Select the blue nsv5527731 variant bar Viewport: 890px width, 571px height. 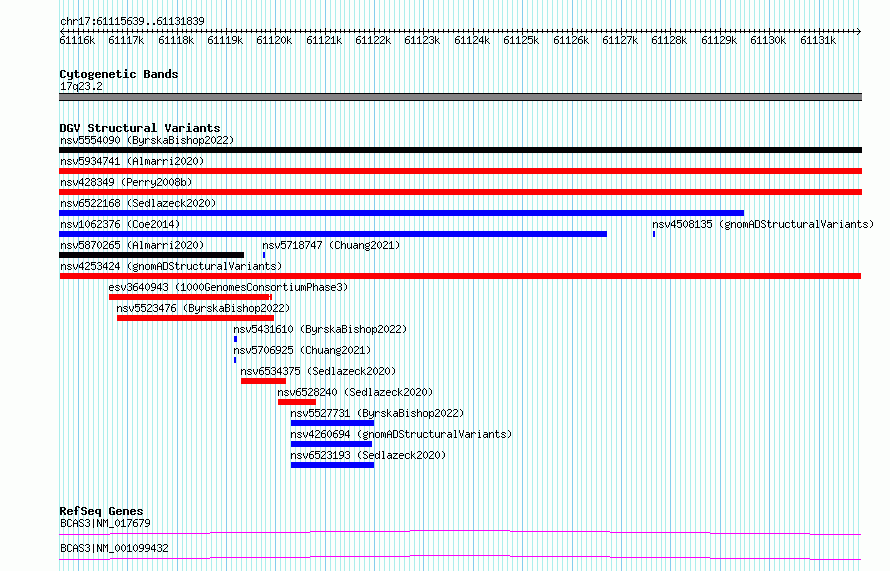[x=333, y=423]
